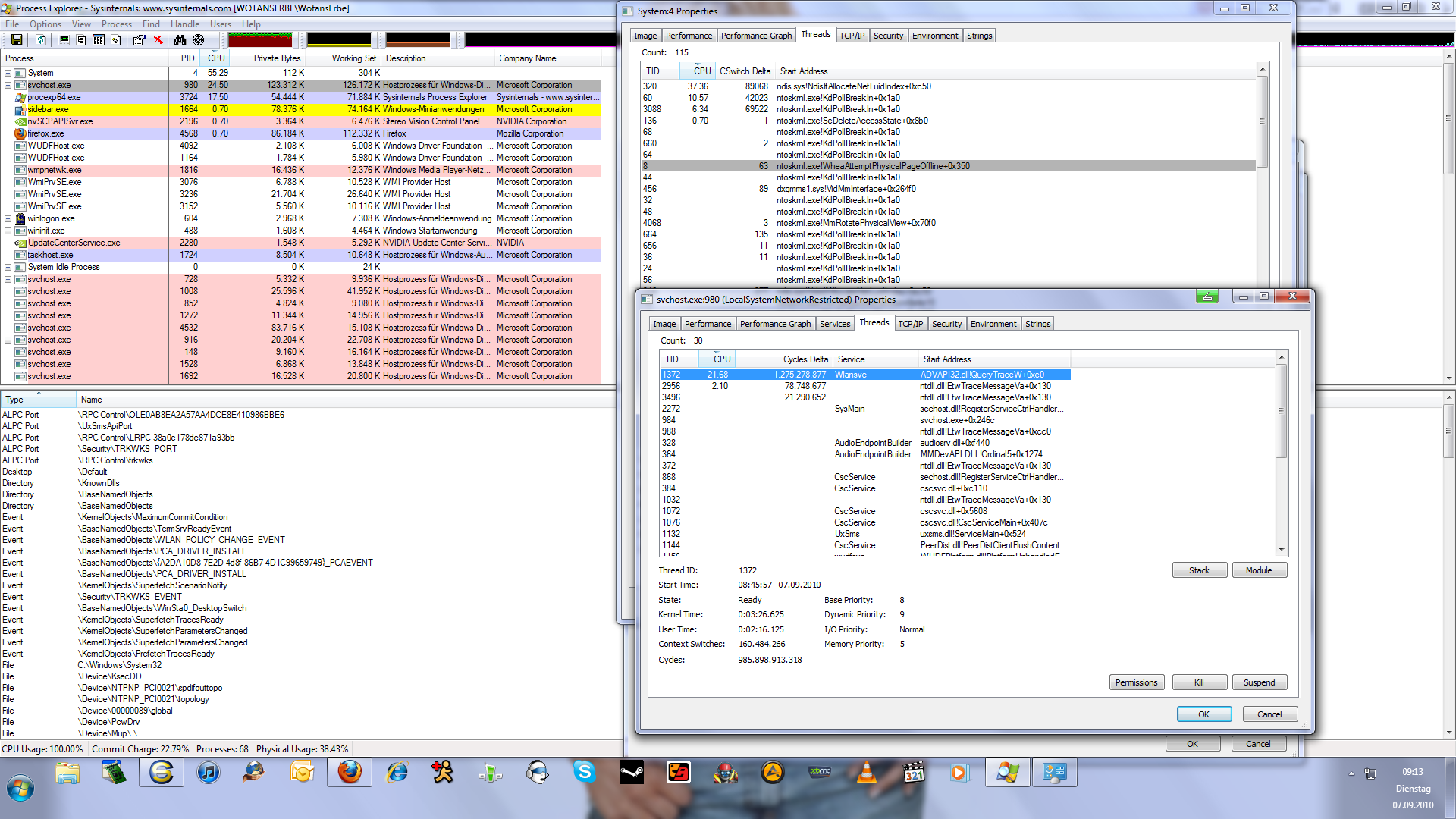Collapse the wininit.exe tree node
1456x819 pixels.
(8, 231)
